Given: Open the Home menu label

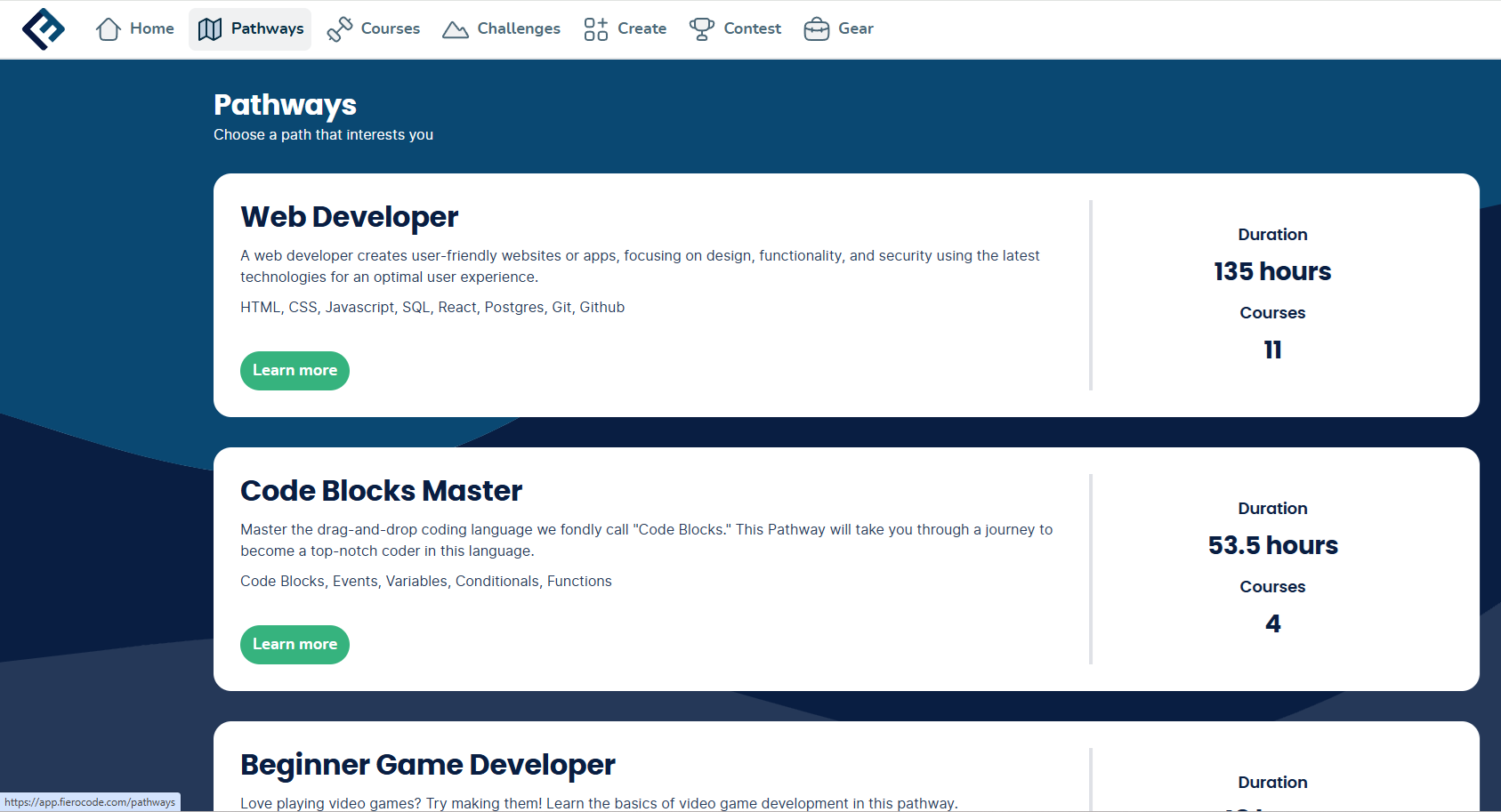Looking at the screenshot, I should click(x=152, y=28).
